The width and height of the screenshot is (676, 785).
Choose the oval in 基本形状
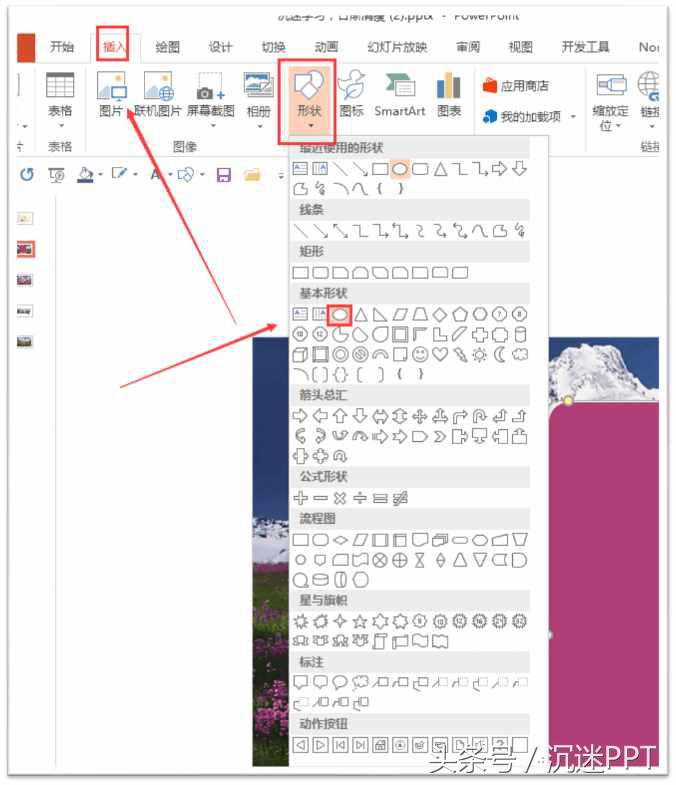click(x=340, y=315)
